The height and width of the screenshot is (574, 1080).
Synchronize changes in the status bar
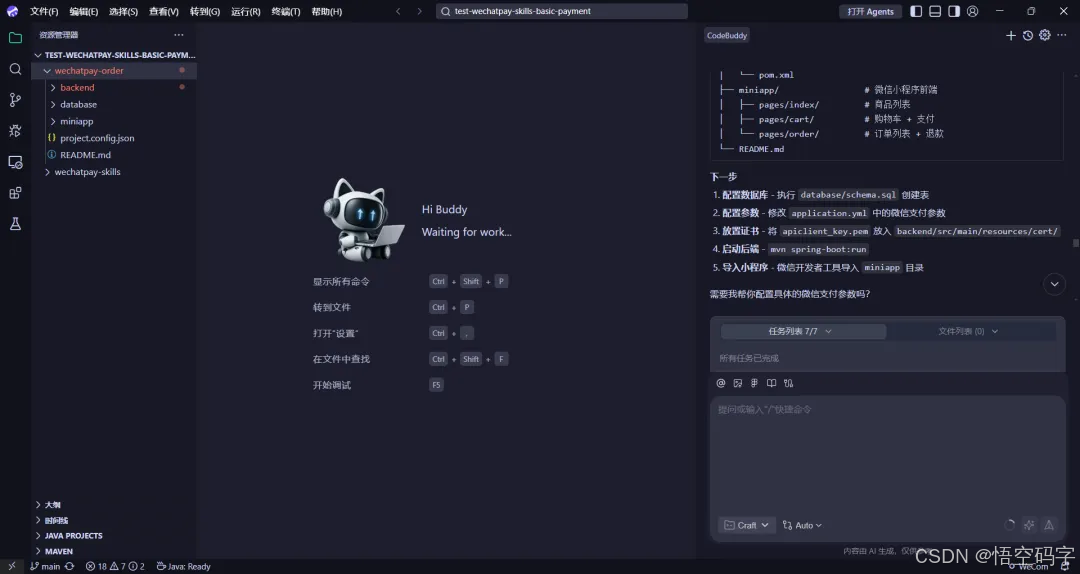coord(70,566)
